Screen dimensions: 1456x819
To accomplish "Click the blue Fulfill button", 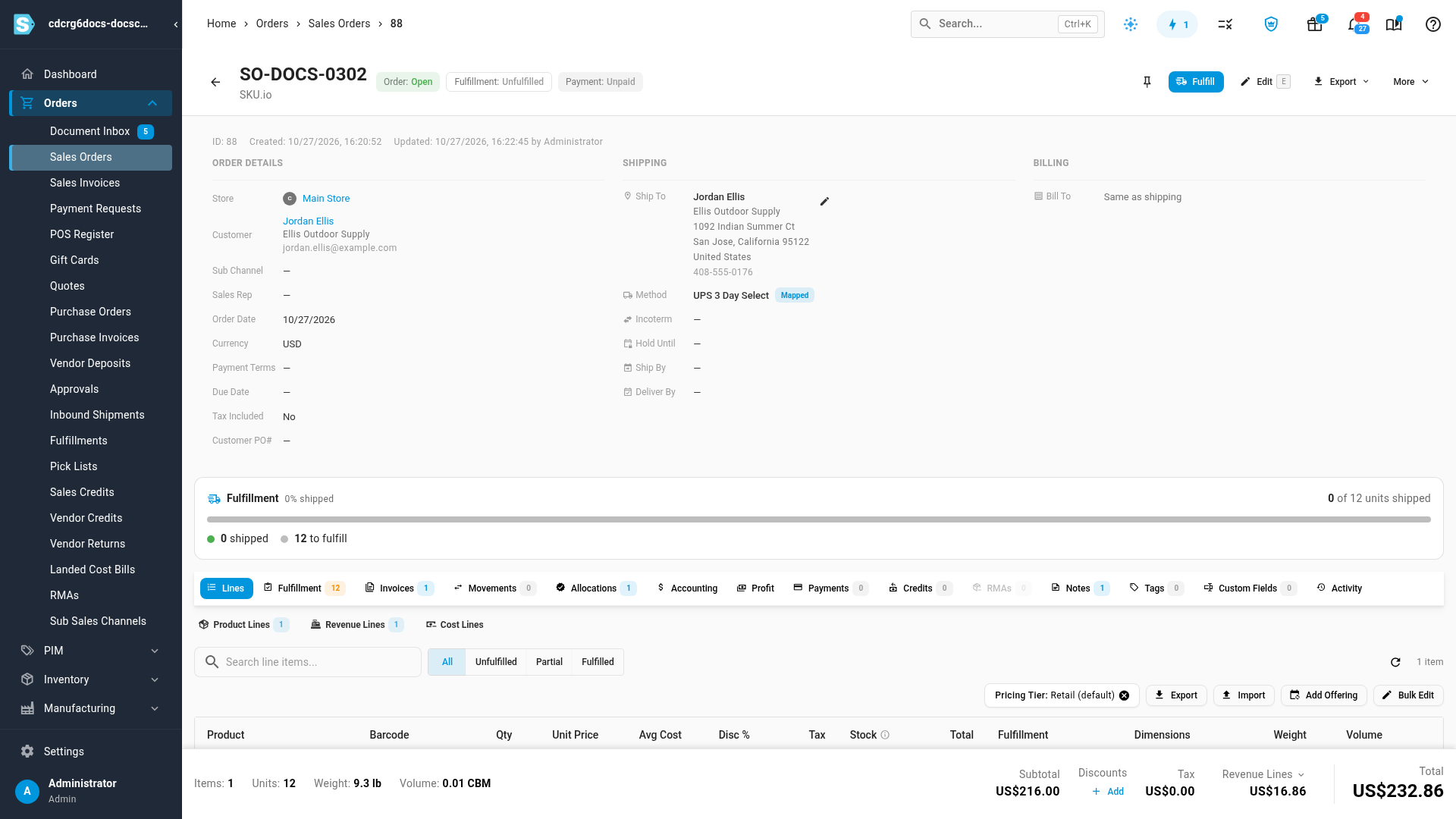I will coord(1196,82).
